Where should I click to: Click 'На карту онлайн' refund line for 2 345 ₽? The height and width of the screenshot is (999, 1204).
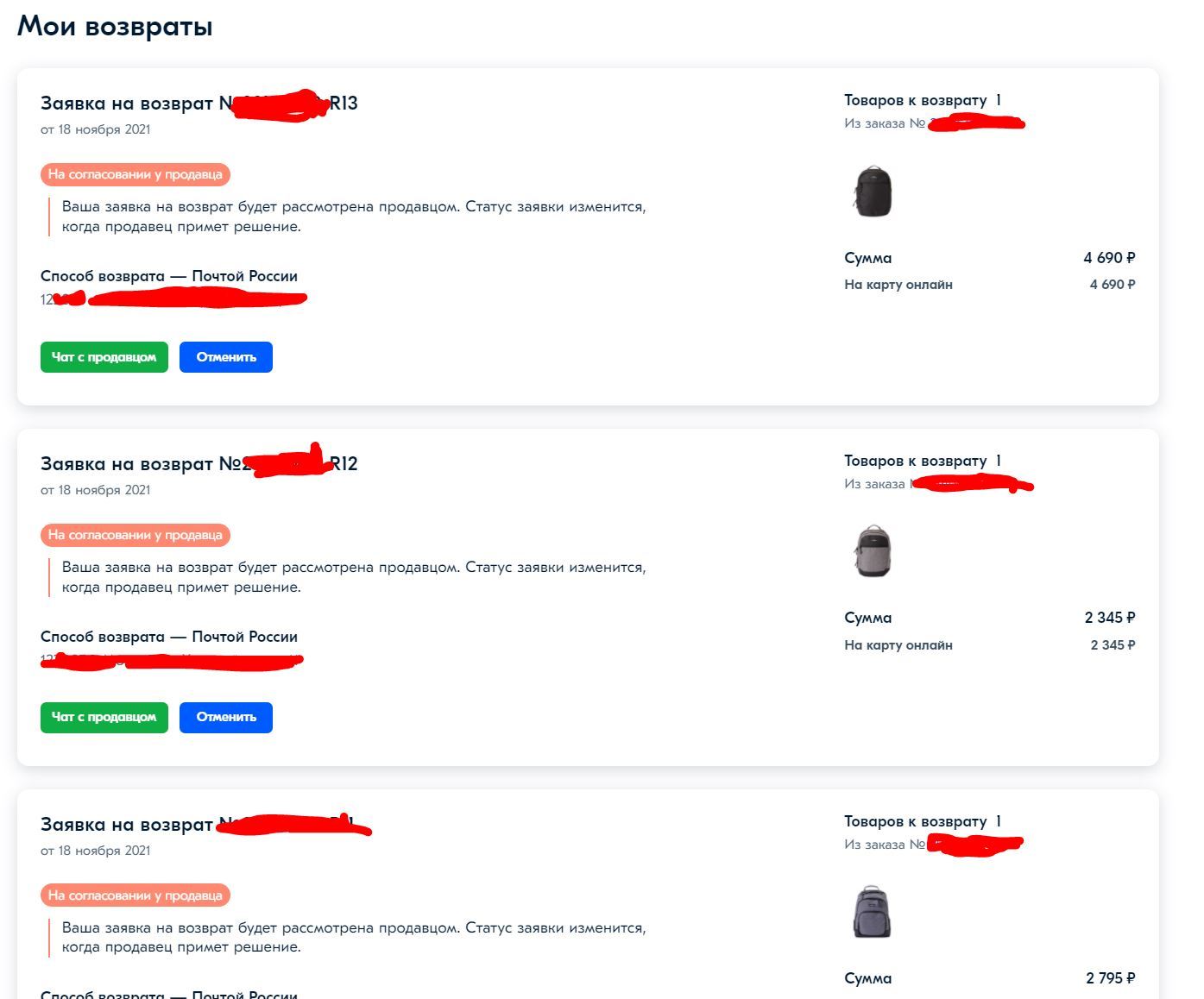coord(898,645)
